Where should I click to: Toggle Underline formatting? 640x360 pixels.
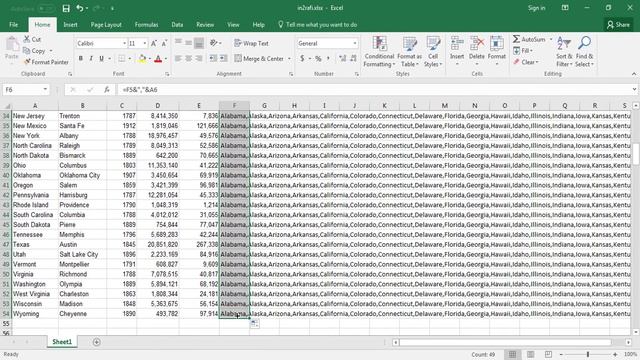101,59
